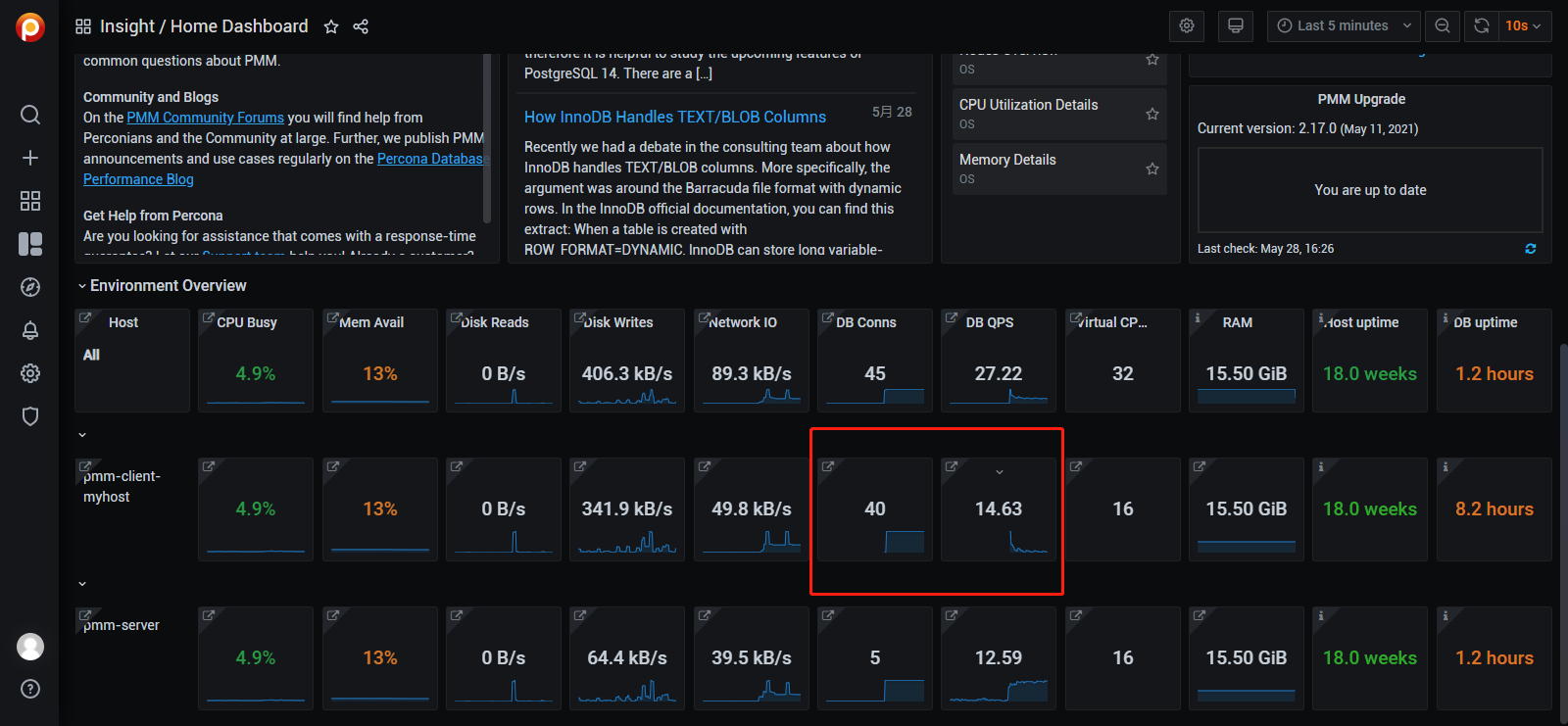Open the user profile avatar menu
1568x726 pixels.
[30, 647]
